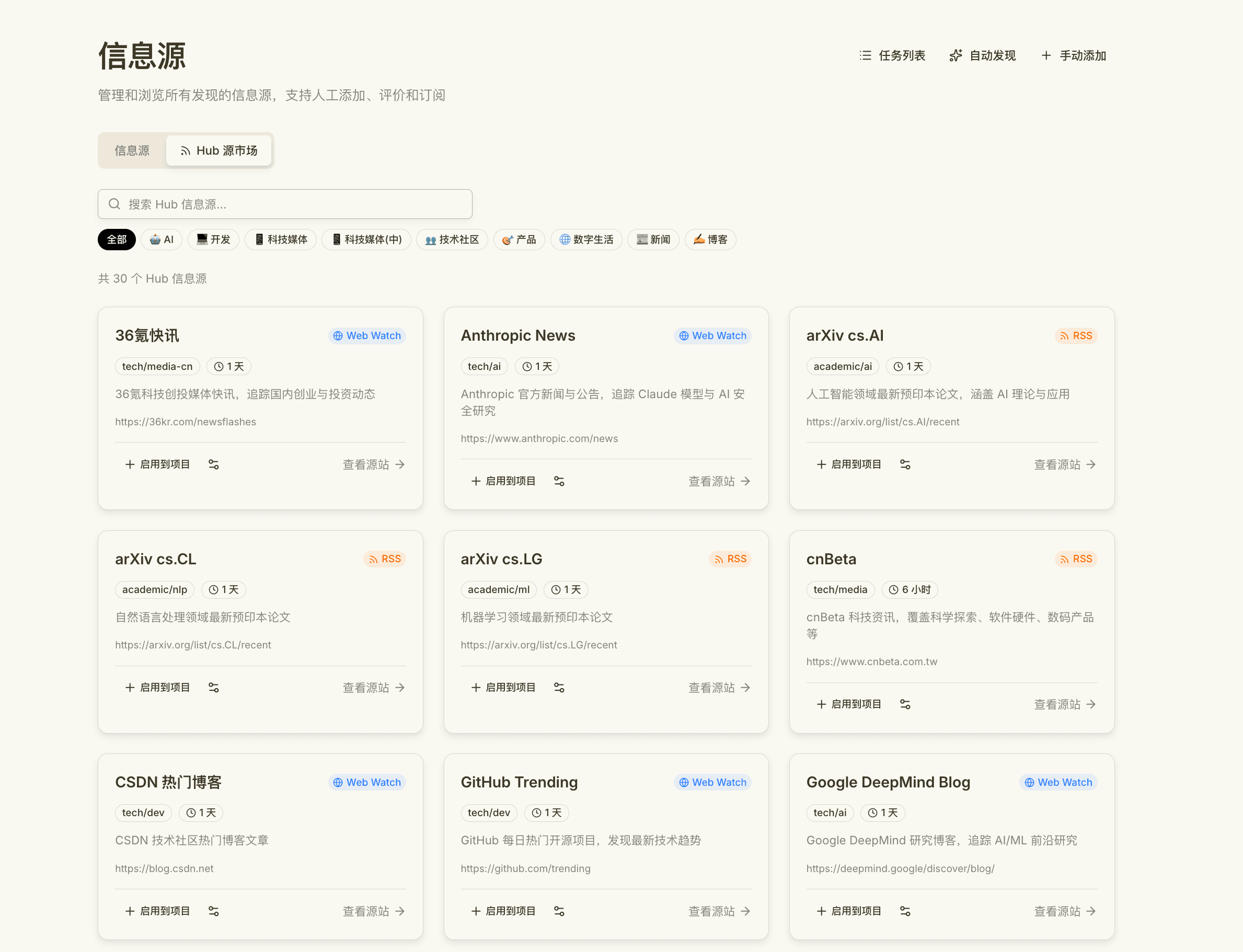The image size is (1243, 952).
Task: Click RSS badge on arXiv cs.AI
Action: tap(1076, 335)
